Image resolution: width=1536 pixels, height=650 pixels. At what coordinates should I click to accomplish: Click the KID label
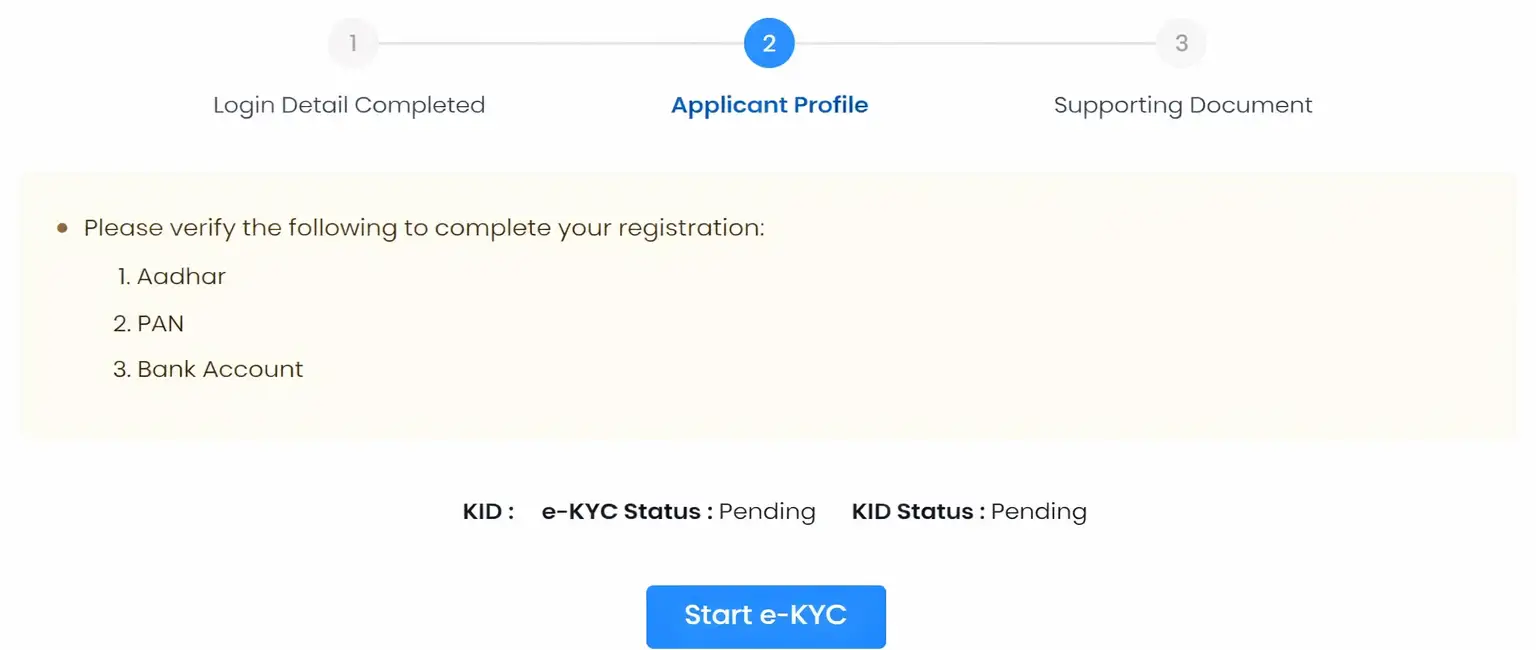point(487,511)
